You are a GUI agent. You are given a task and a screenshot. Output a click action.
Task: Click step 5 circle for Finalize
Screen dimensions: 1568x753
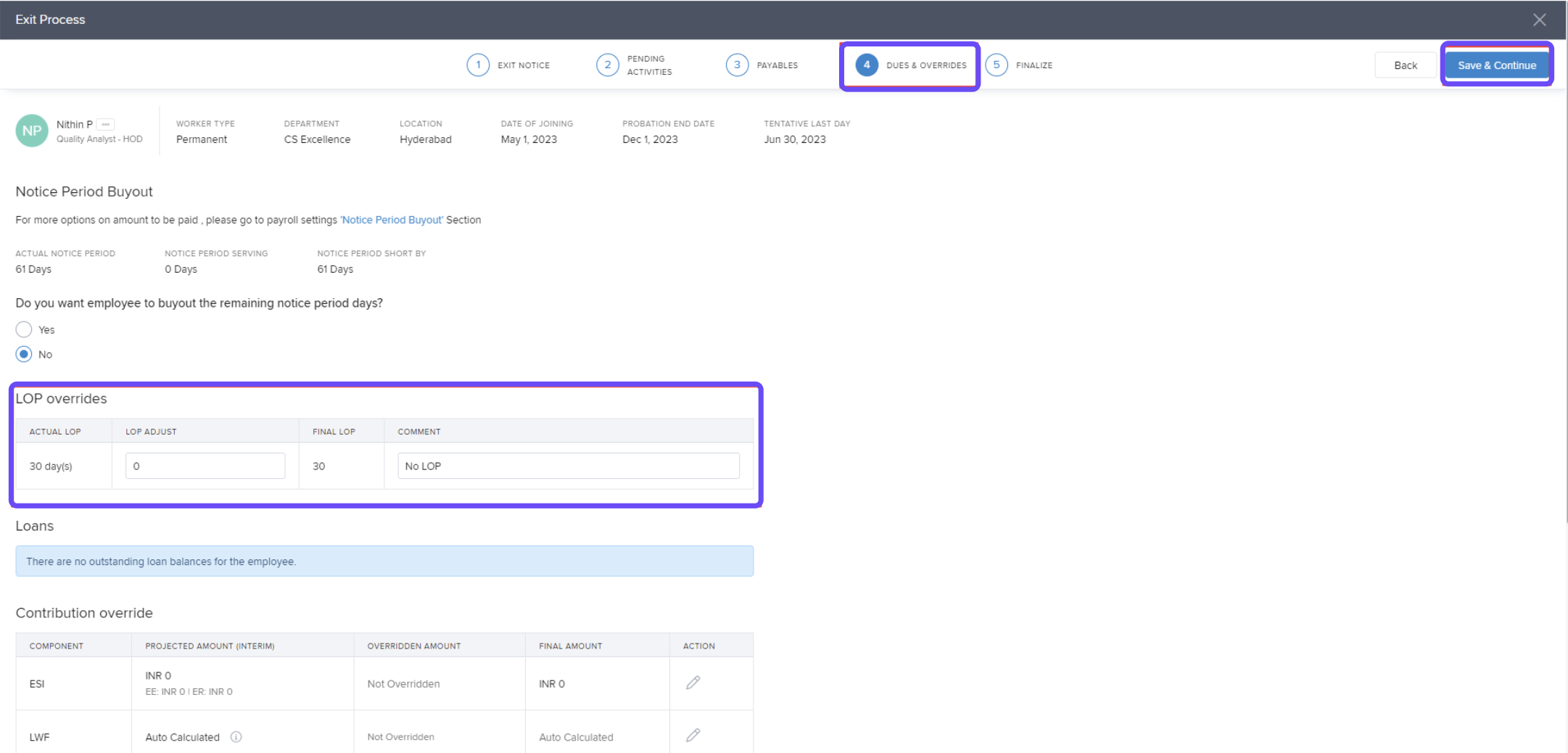click(x=996, y=65)
